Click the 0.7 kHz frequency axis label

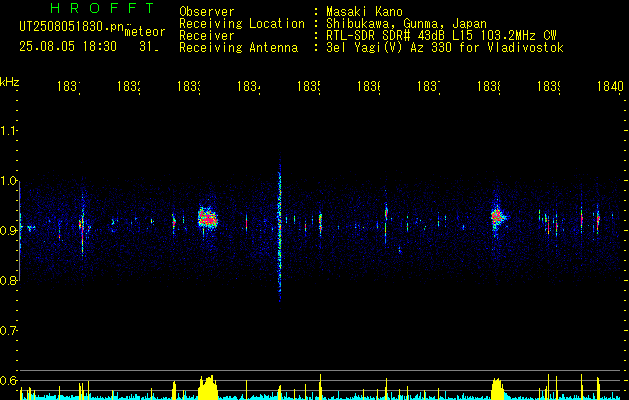(x=9, y=331)
